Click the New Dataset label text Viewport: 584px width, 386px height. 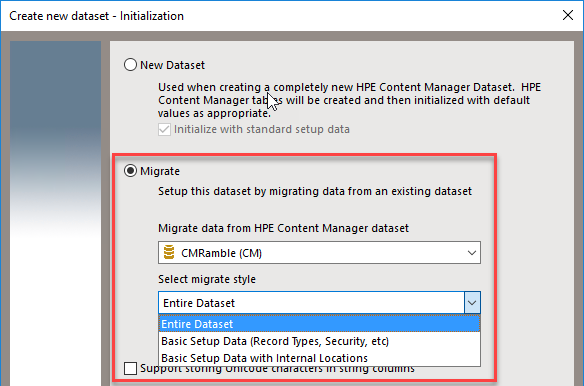[x=172, y=65]
